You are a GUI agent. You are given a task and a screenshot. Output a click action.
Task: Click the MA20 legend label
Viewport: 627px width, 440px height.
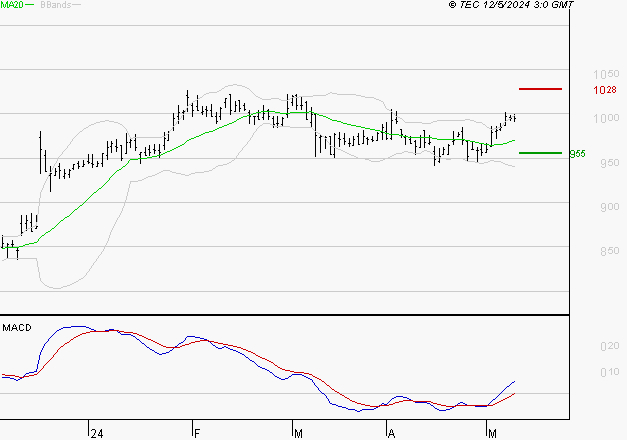[x=12, y=5]
